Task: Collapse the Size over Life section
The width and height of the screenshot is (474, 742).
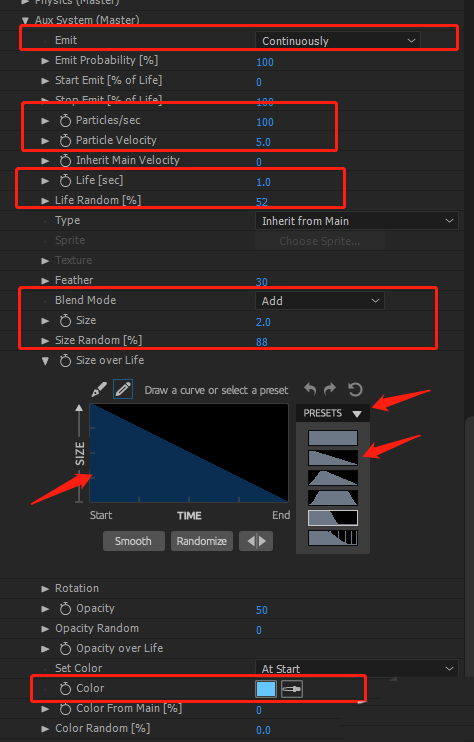Action: (45, 361)
